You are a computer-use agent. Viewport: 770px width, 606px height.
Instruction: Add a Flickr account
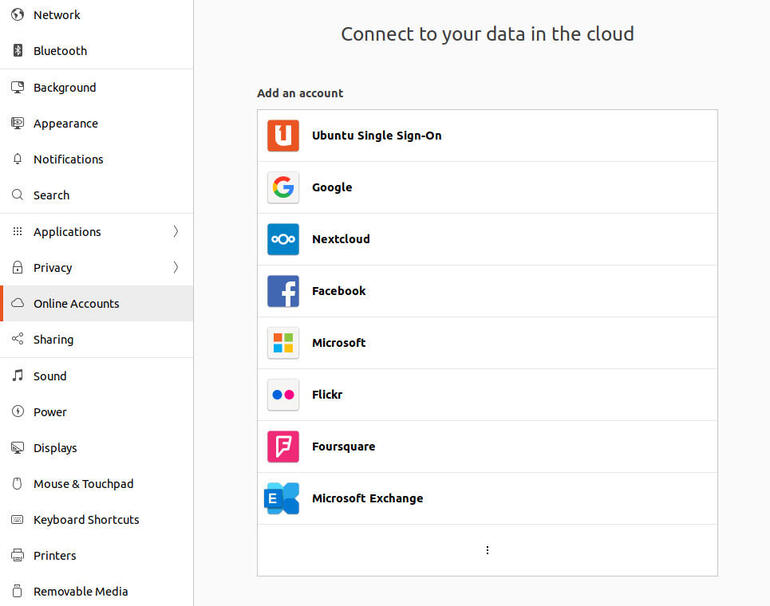pyautogui.click(x=487, y=394)
